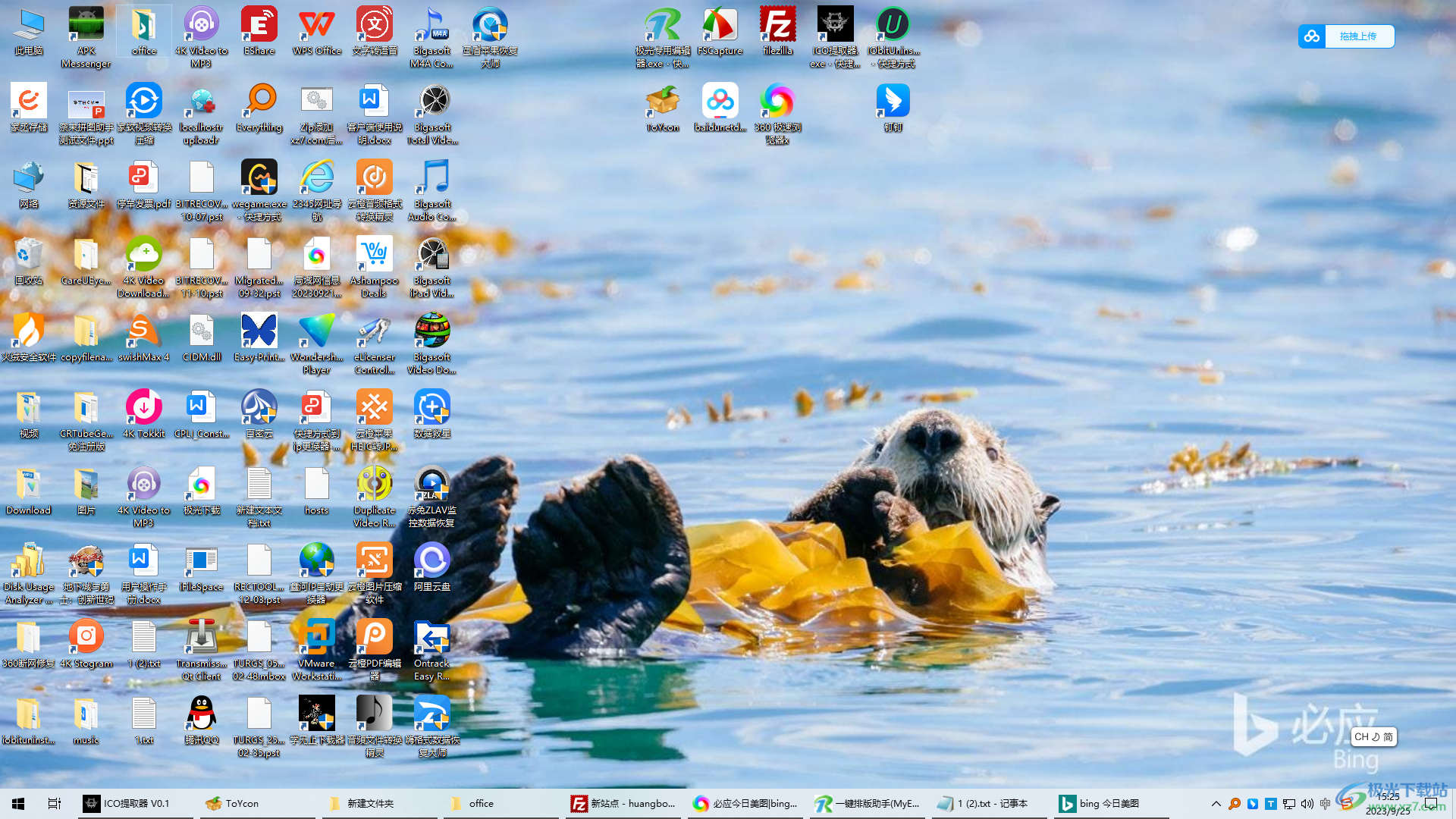Open 1.txt file on desktop
The height and width of the screenshot is (819, 1456).
pyautogui.click(x=143, y=720)
